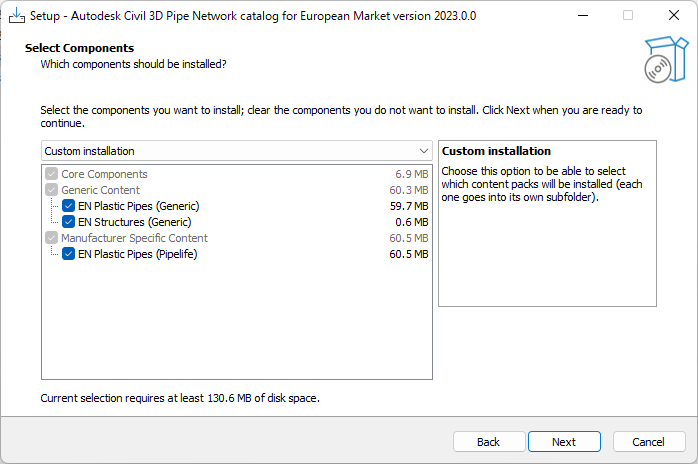Click the box and disc wizard image
Viewport: 698px width, 464px height.
(666, 60)
